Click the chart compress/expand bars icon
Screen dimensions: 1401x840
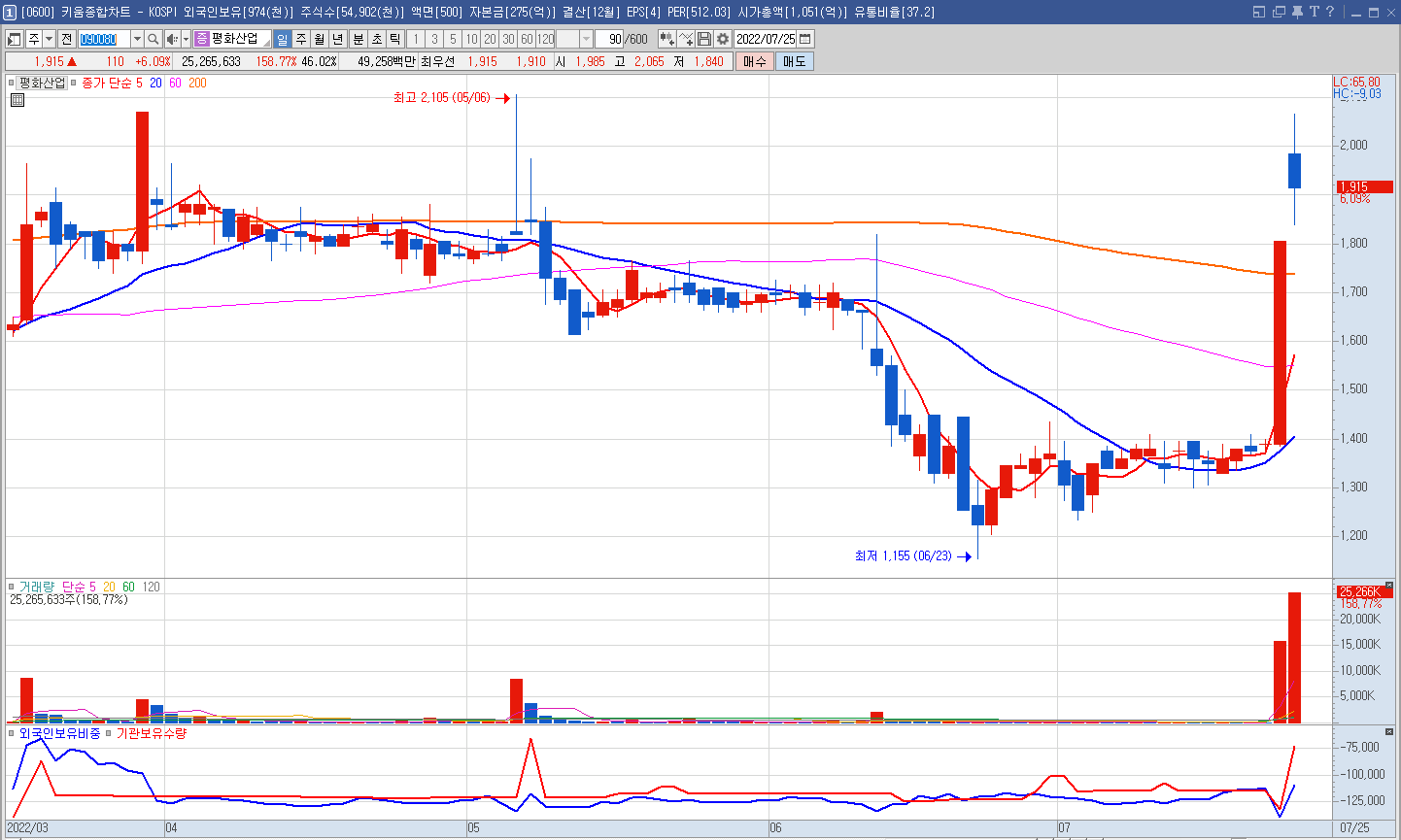pyautogui.click(x=667, y=39)
